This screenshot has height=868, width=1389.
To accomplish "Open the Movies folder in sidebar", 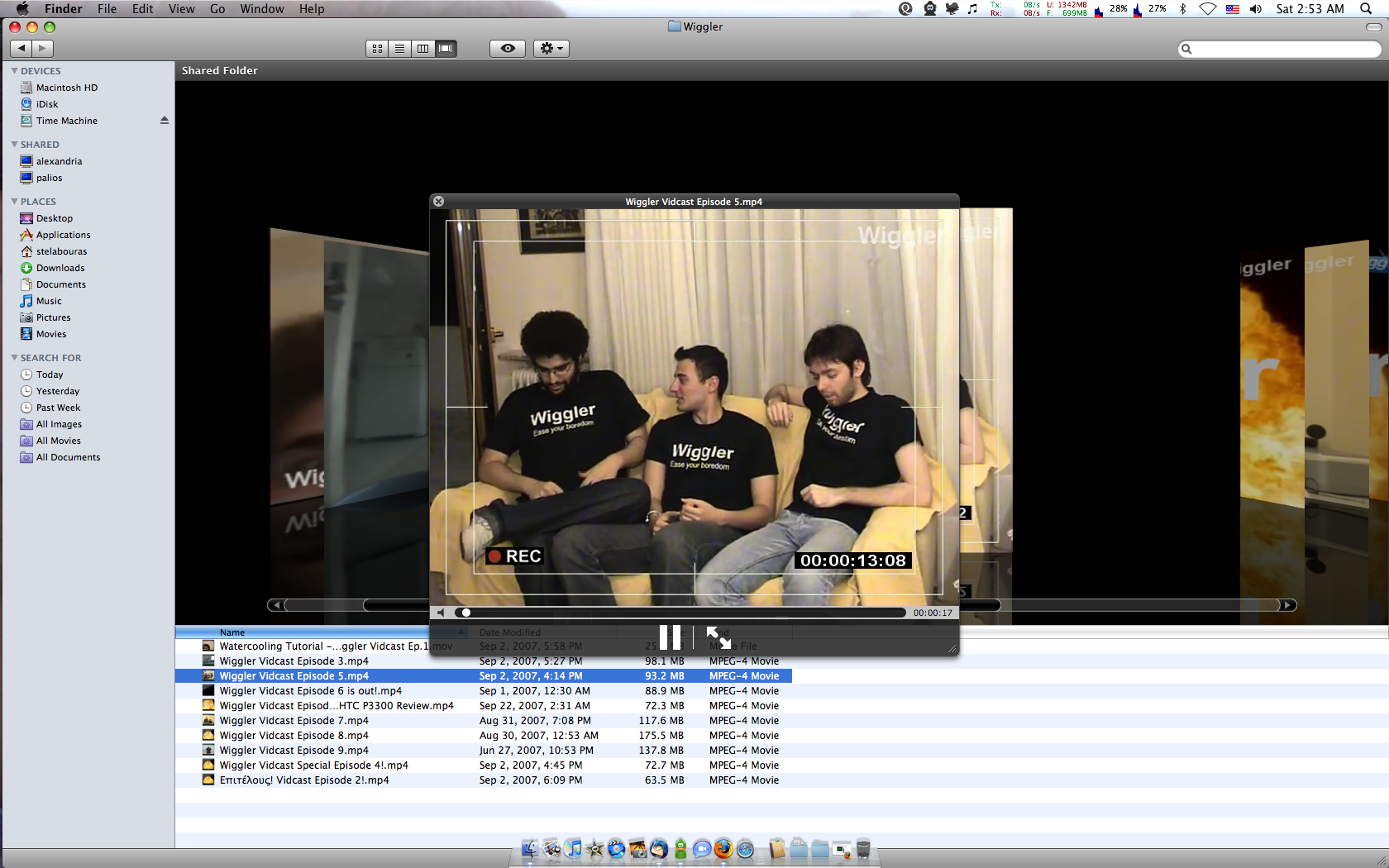I will [51, 334].
